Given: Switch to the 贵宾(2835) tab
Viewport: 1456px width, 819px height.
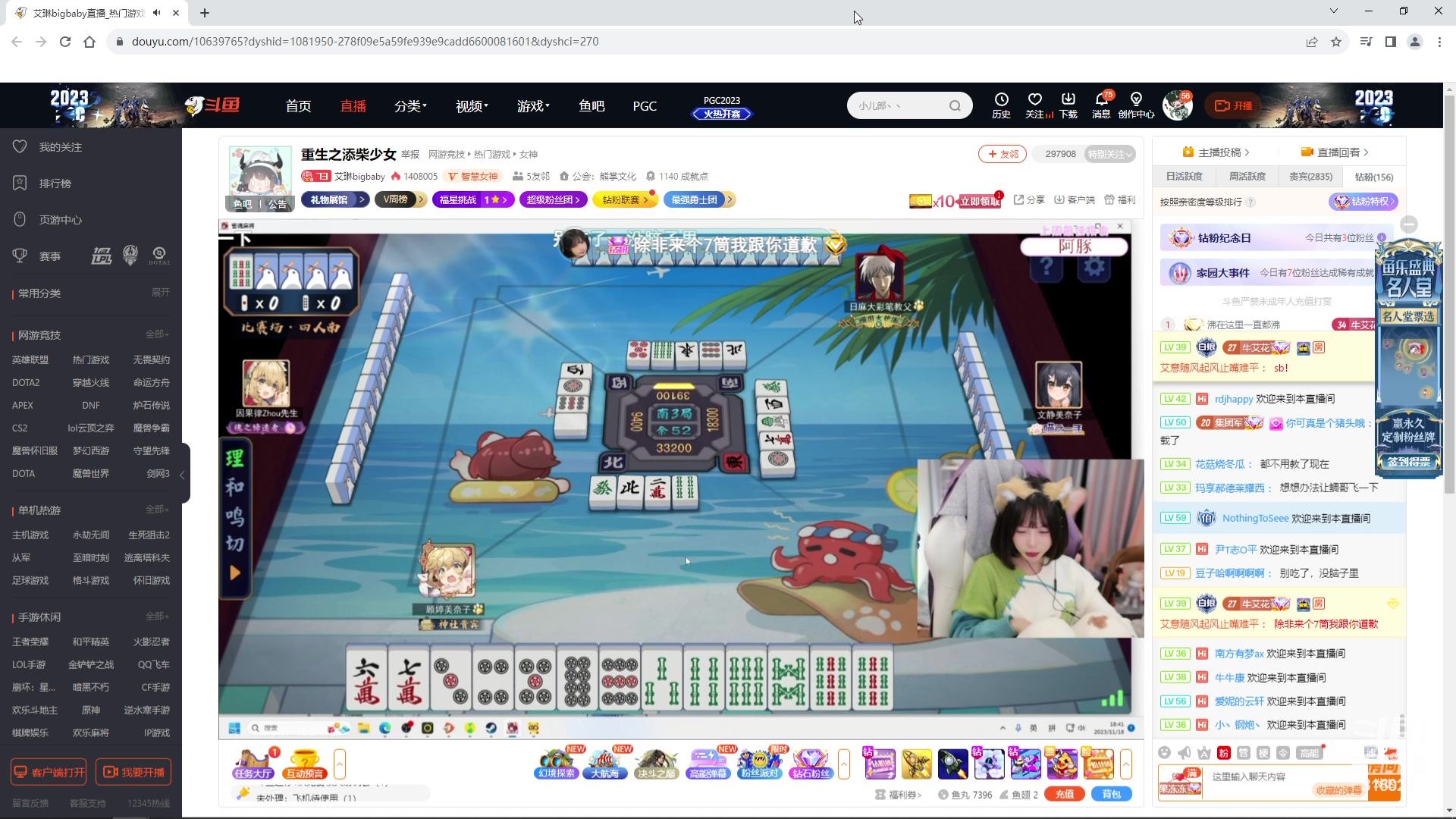Looking at the screenshot, I should coord(1310,177).
